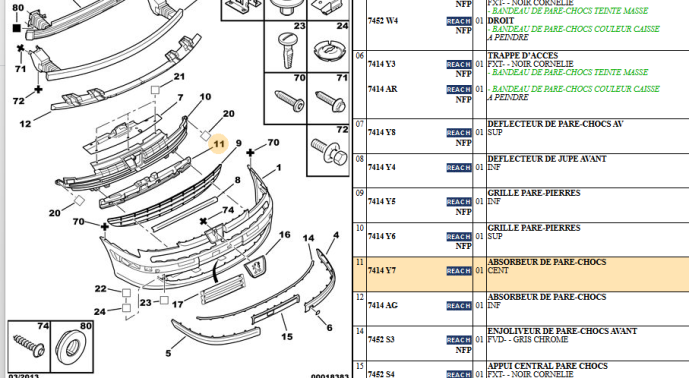The width and height of the screenshot is (689, 378).
Task: Click diagram callout number 4
Action: tap(336, 235)
